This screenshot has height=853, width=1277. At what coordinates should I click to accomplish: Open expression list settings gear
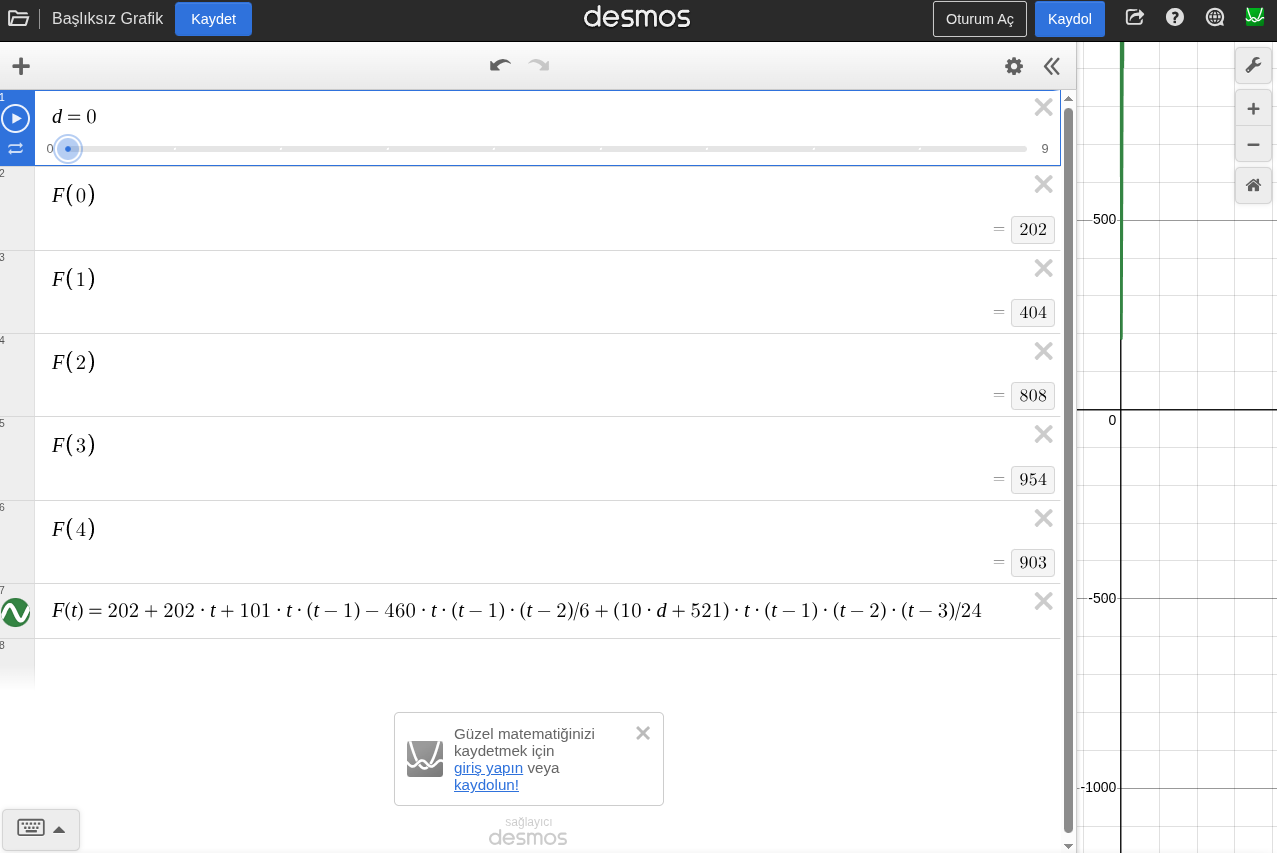pos(1014,66)
